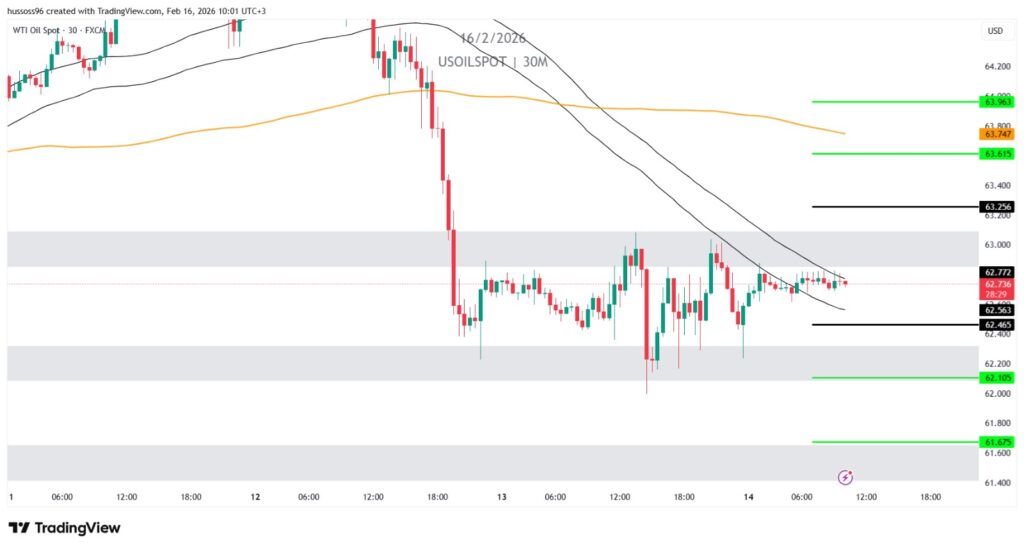Click the black 63.256 price label

(x=998, y=207)
